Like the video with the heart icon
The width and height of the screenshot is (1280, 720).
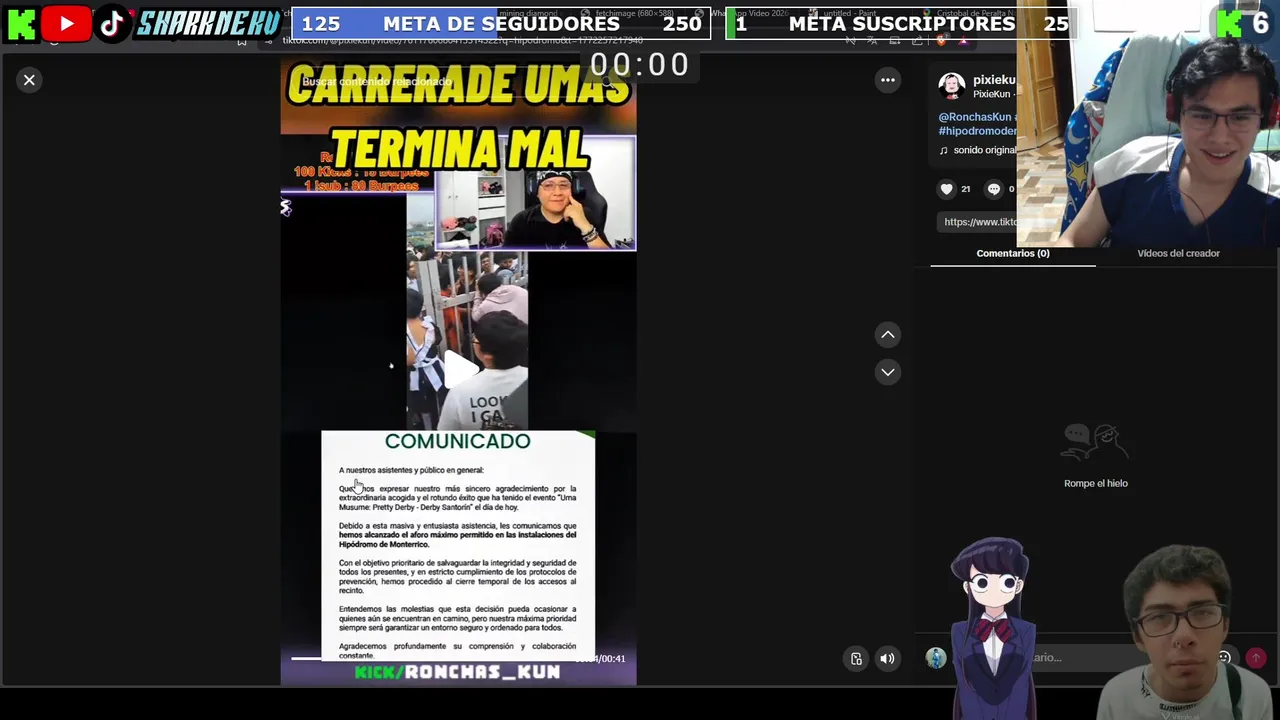[x=946, y=189]
